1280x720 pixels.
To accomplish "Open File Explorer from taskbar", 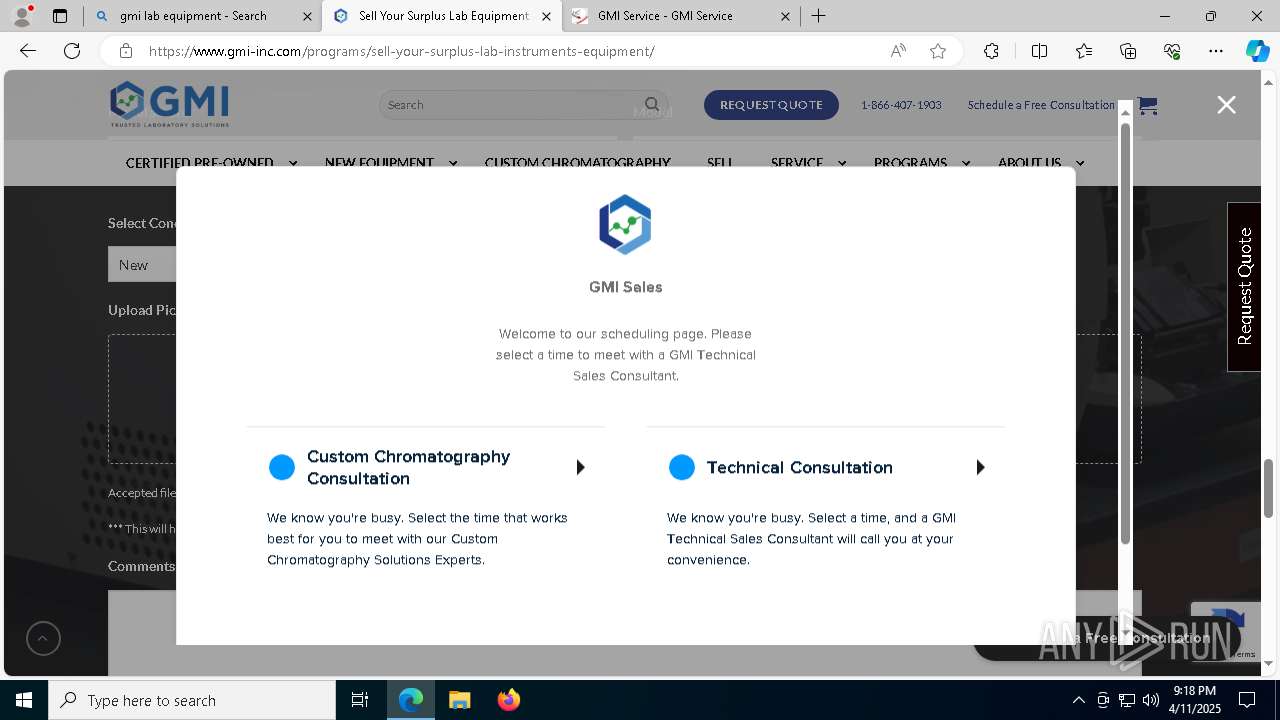I will pyautogui.click(x=459, y=700).
